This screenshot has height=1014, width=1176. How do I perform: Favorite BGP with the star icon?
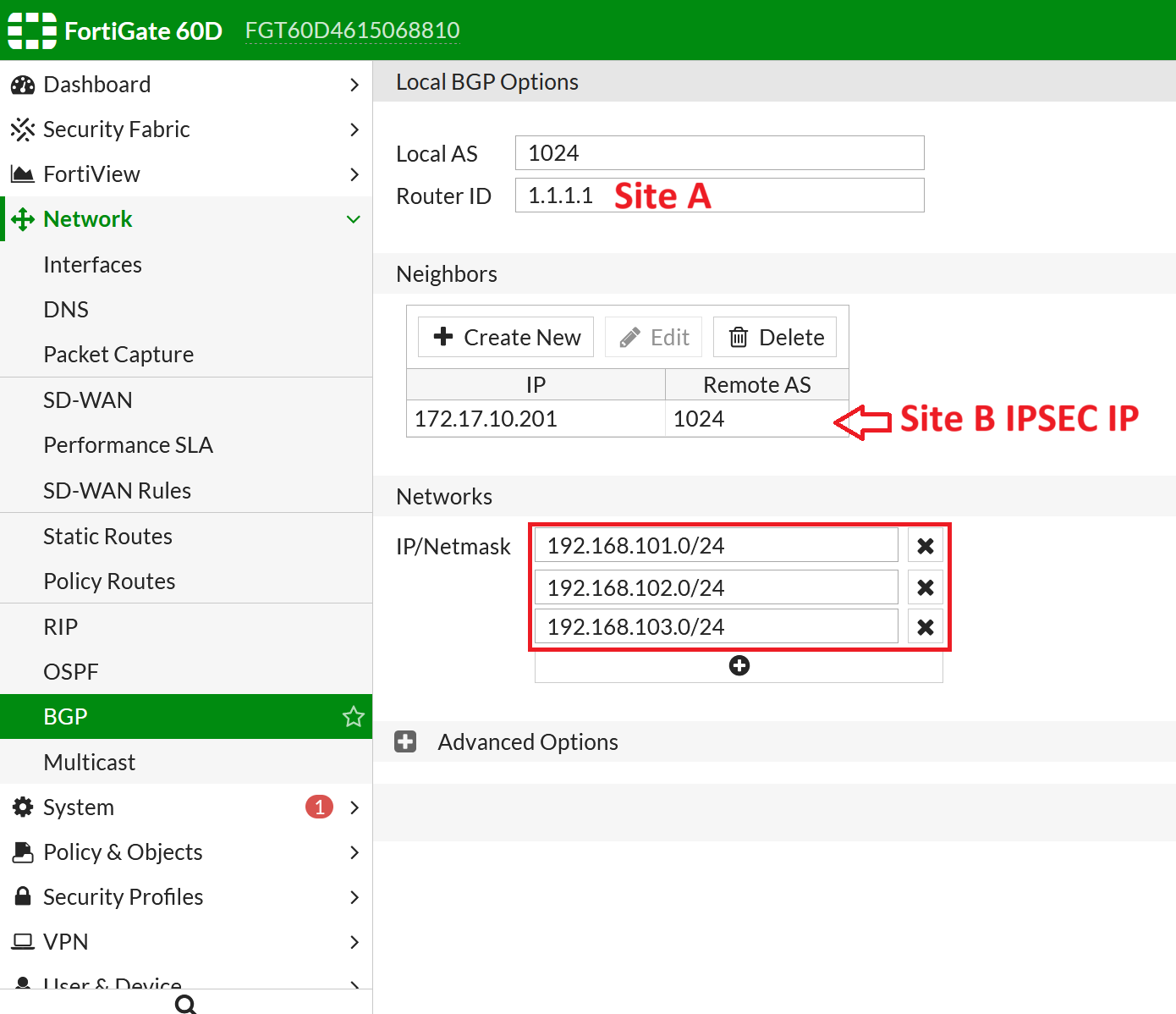354,717
